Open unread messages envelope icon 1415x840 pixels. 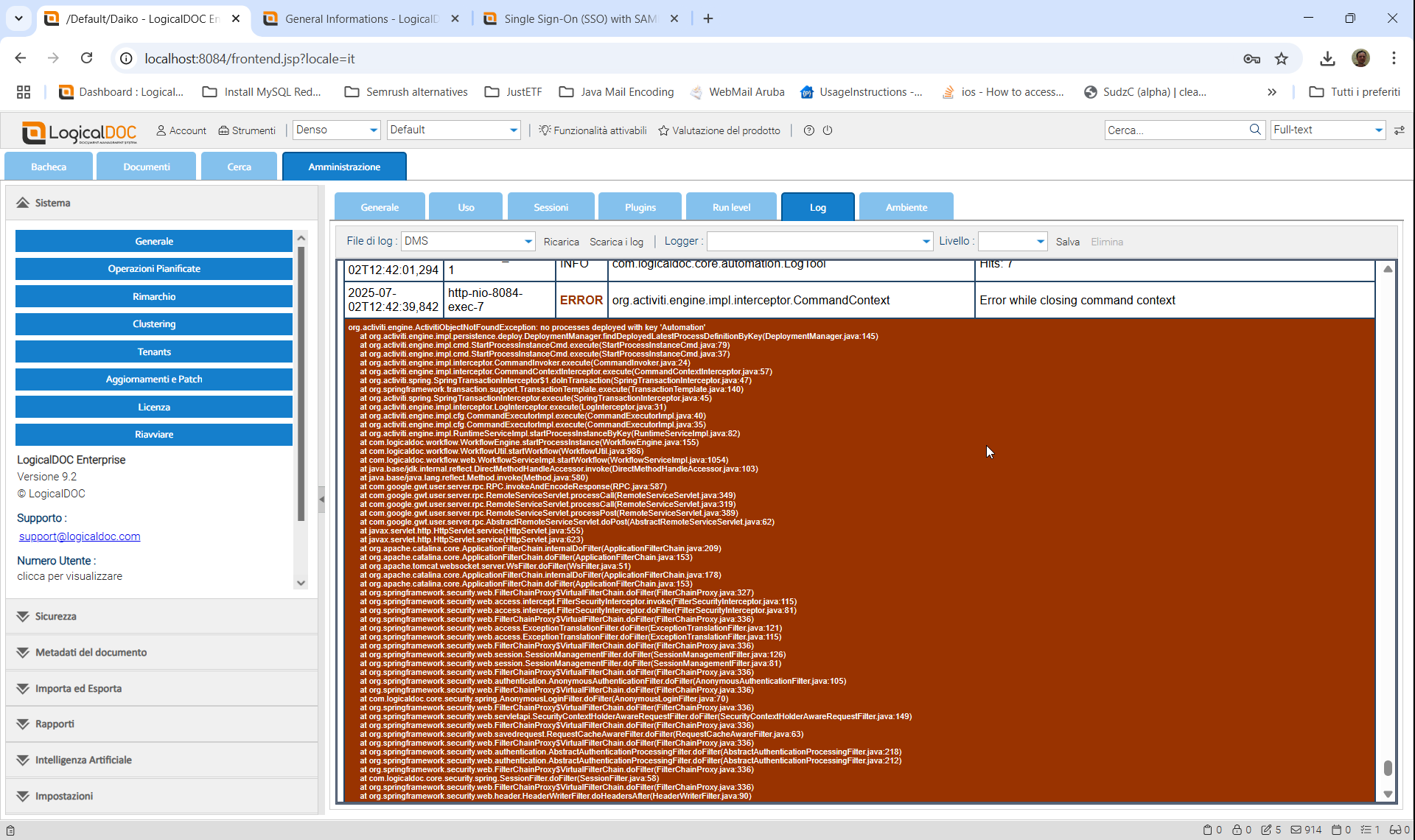point(1296,830)
